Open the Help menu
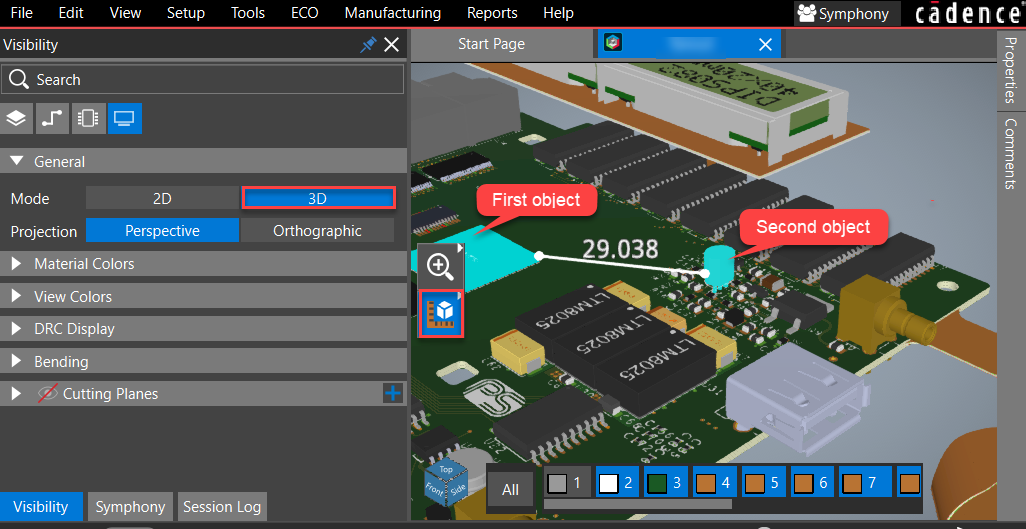Viewport: 1026px width, 529px height. (x=558, y=13)
